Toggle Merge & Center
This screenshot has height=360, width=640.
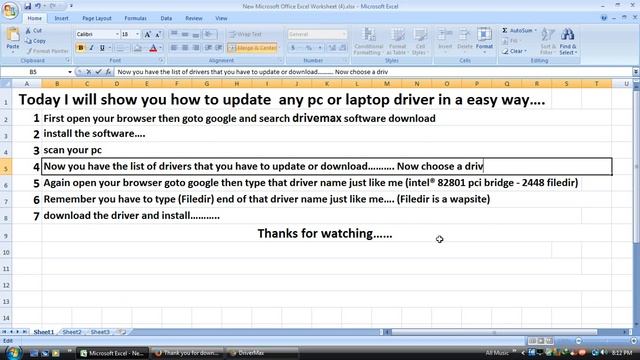tap(252, 48)
